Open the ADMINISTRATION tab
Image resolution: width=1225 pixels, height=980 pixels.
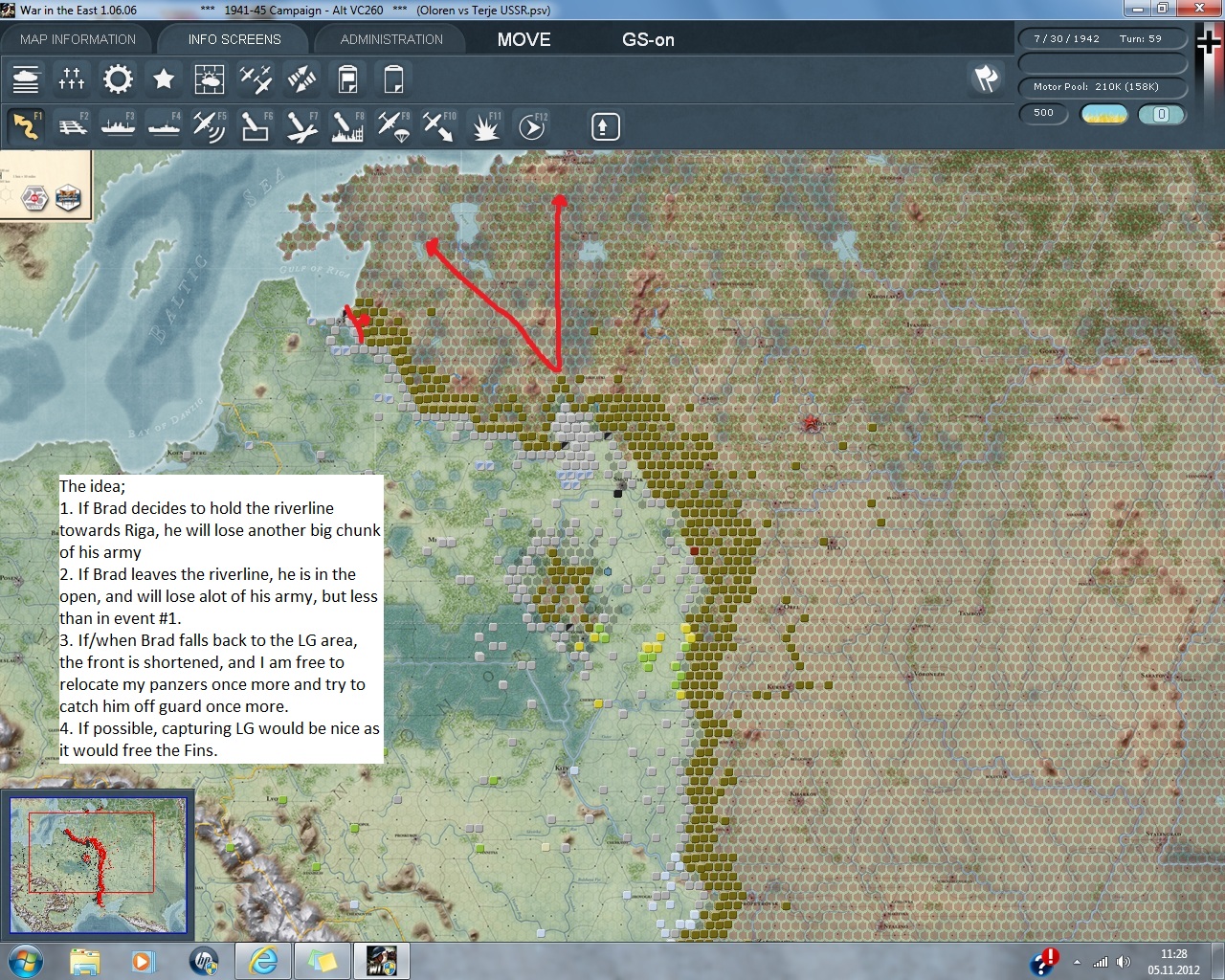pos(391,39)
